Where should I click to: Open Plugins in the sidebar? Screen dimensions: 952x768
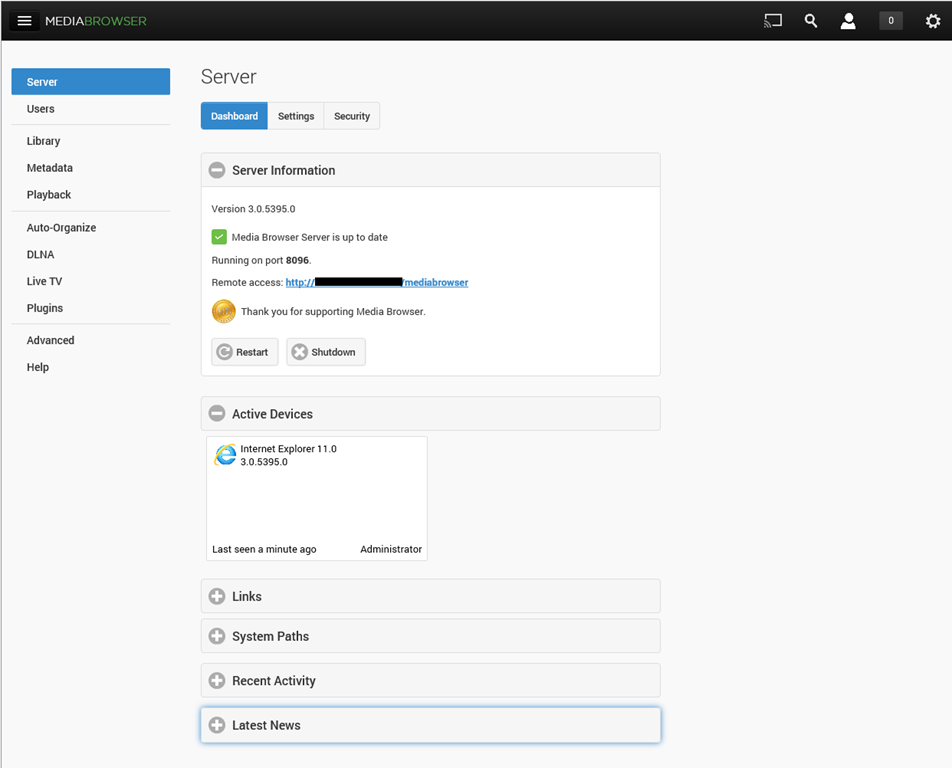point(45,308)
